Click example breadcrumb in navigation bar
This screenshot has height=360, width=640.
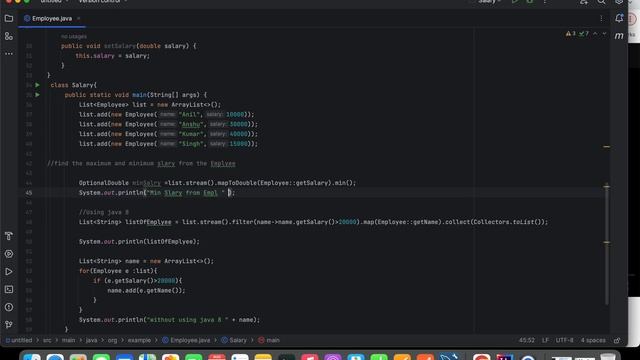139,340
